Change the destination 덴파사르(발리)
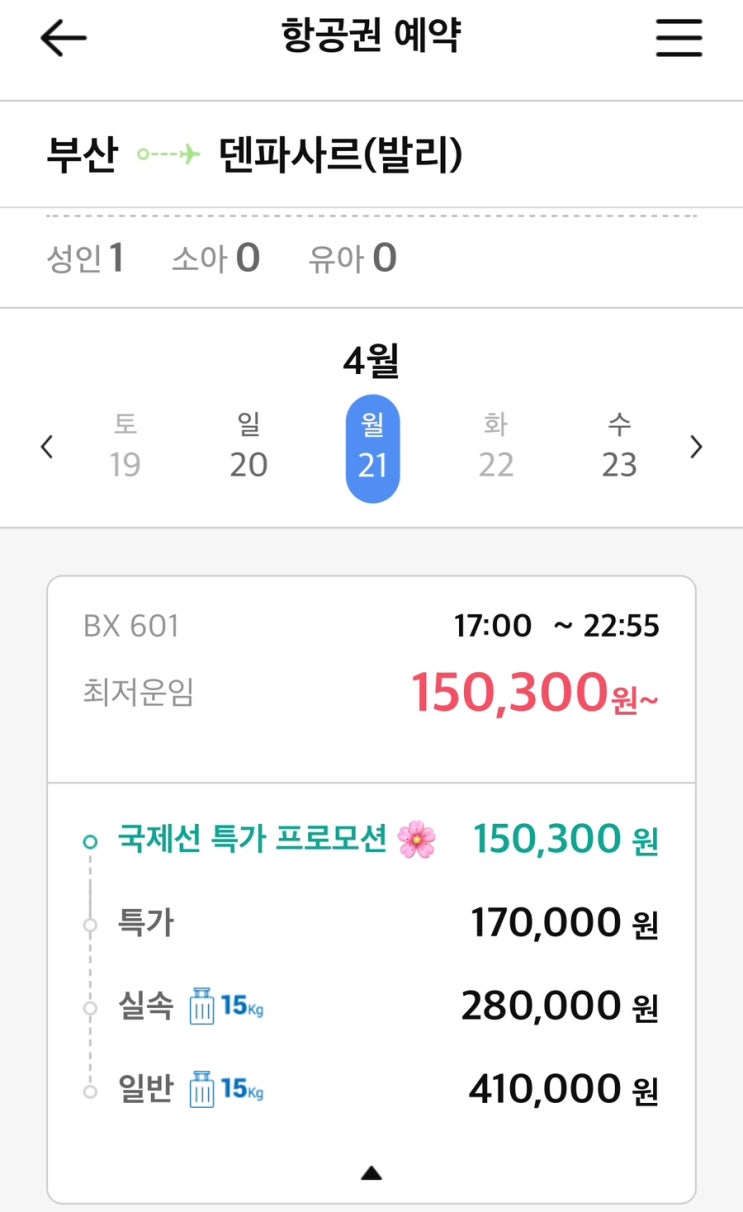This screenshot has height=1212, width=743. click(x=340, y=155)
